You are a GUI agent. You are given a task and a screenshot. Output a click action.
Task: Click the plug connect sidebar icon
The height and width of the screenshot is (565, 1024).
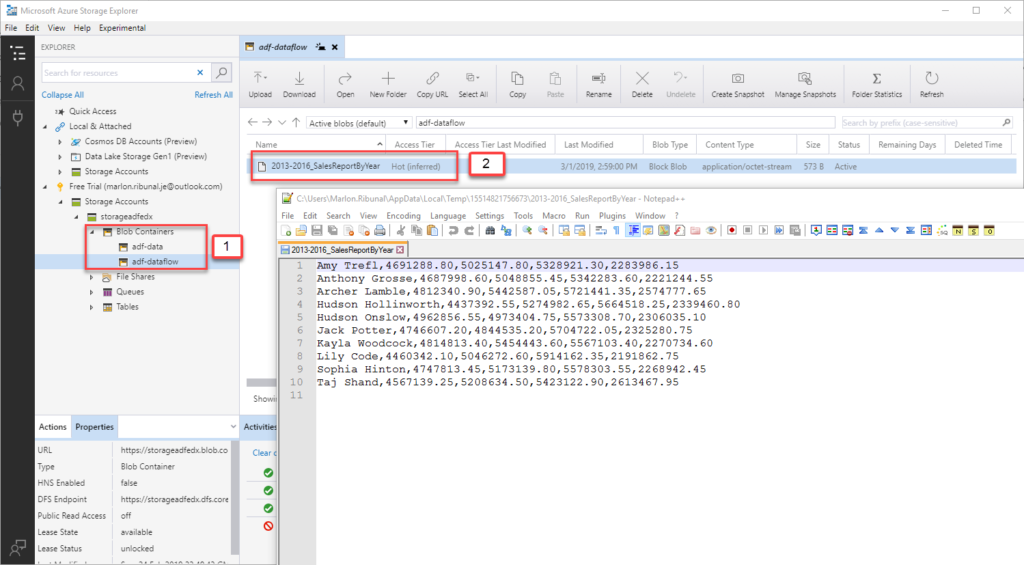point(18,118)
